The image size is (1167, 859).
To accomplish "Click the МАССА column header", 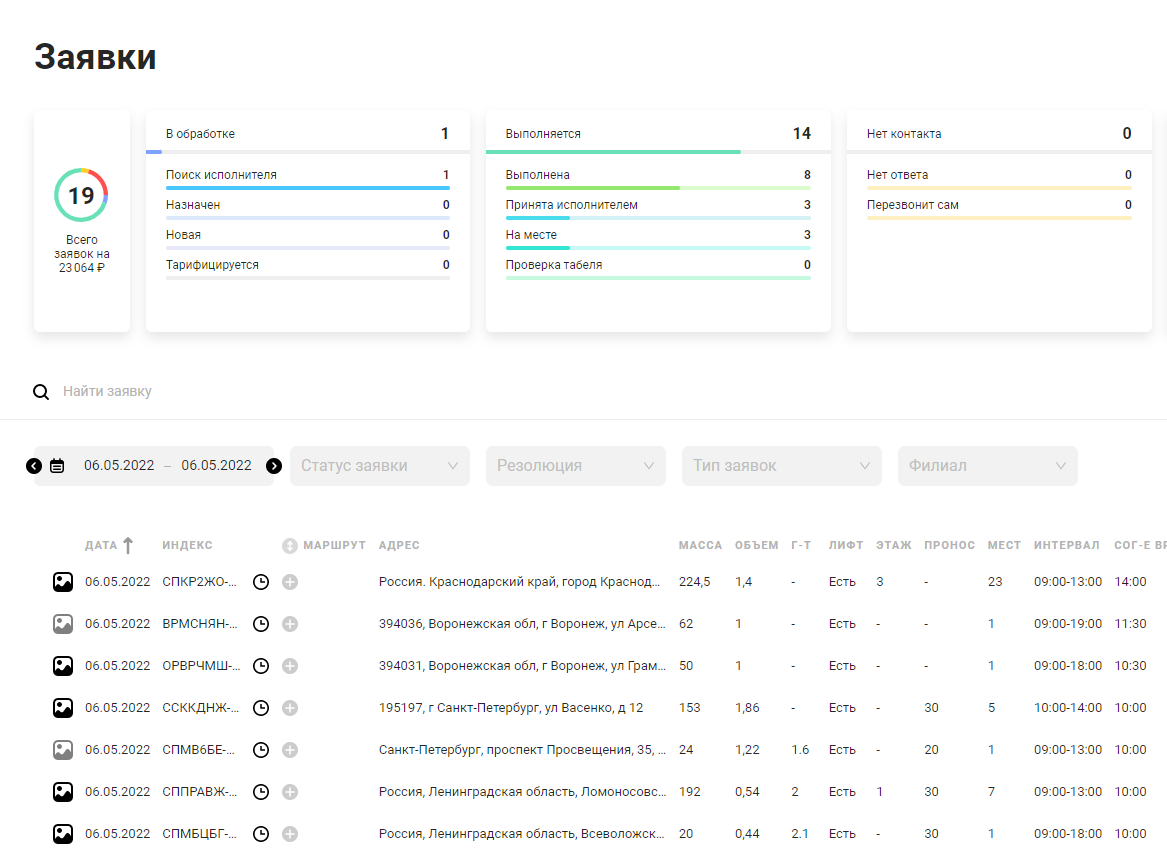I will pyautogui.click(x=700, y=546).
